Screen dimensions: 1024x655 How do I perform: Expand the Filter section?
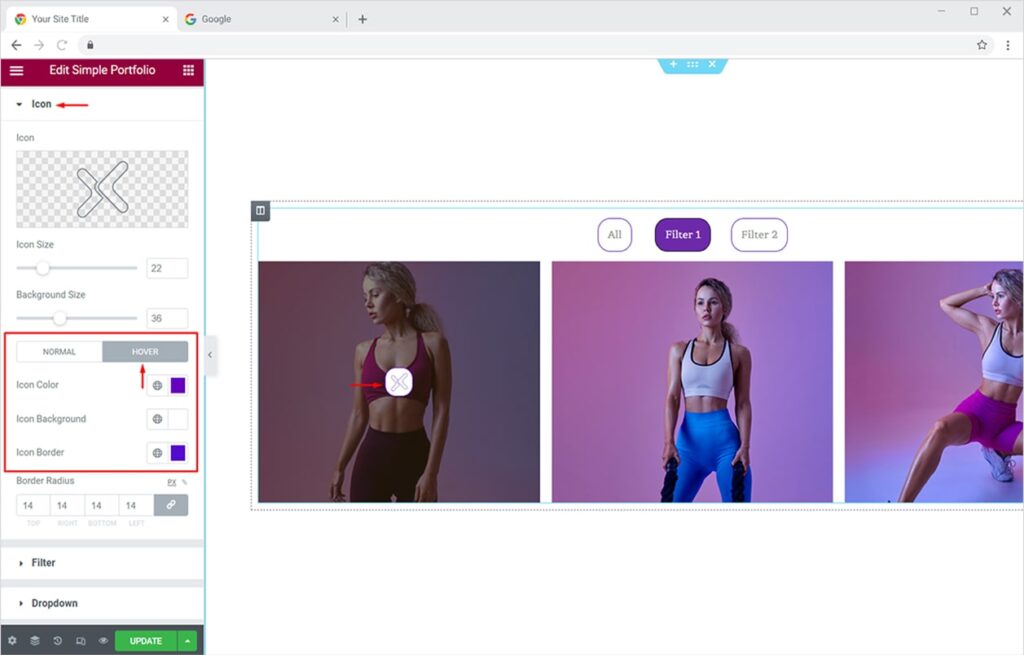(43, 563)
